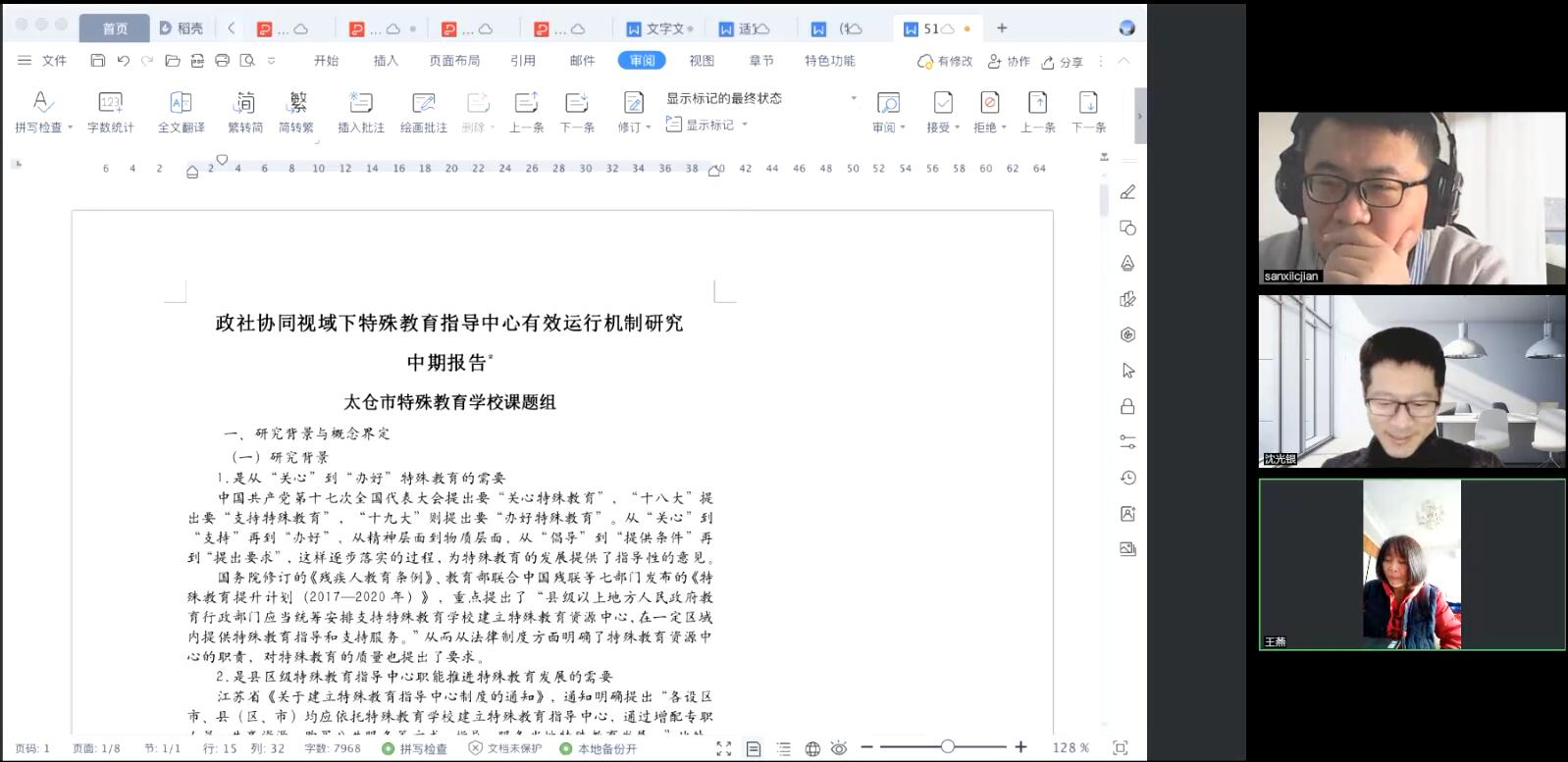
Task: Switch to web layout globe icon
Action: point(812,748)
